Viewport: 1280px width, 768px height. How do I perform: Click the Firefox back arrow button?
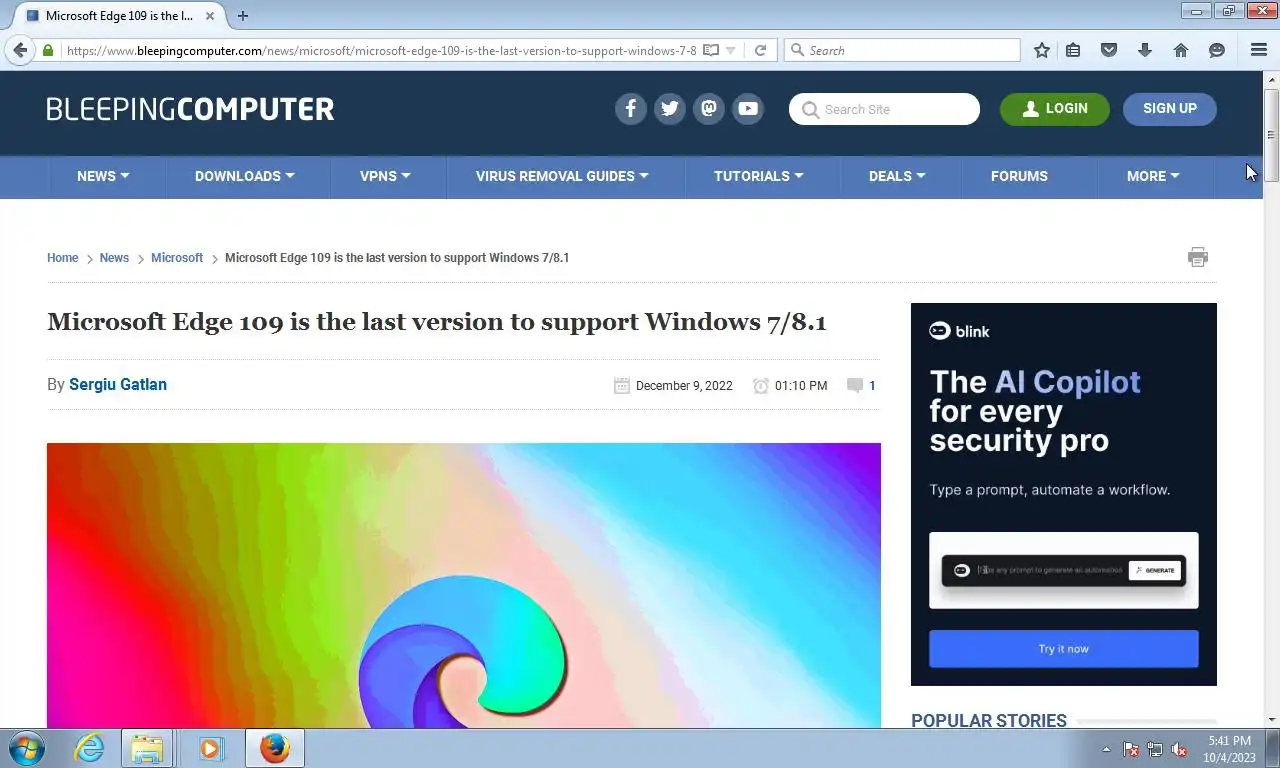(20, 50)
